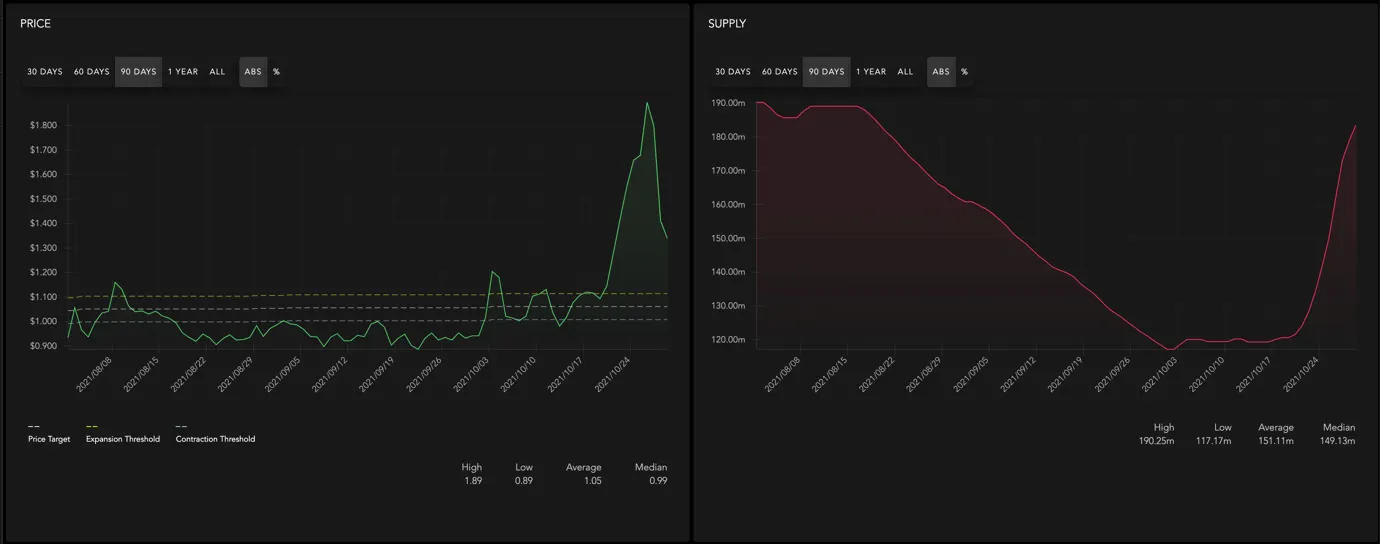The image size is (1380, 544).
Task: Select 60 DAYS range on Supply chart
Action: point(780,72)
